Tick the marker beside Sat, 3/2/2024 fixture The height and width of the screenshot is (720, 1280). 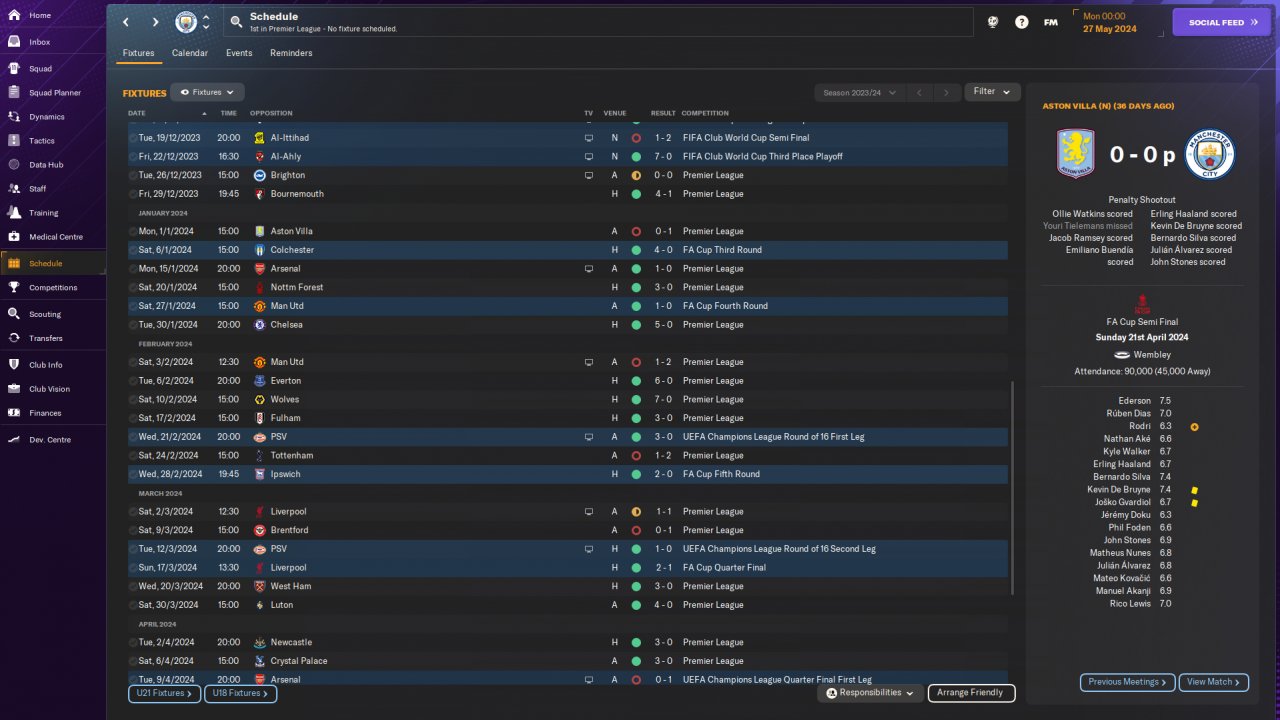tap(133, 362)
